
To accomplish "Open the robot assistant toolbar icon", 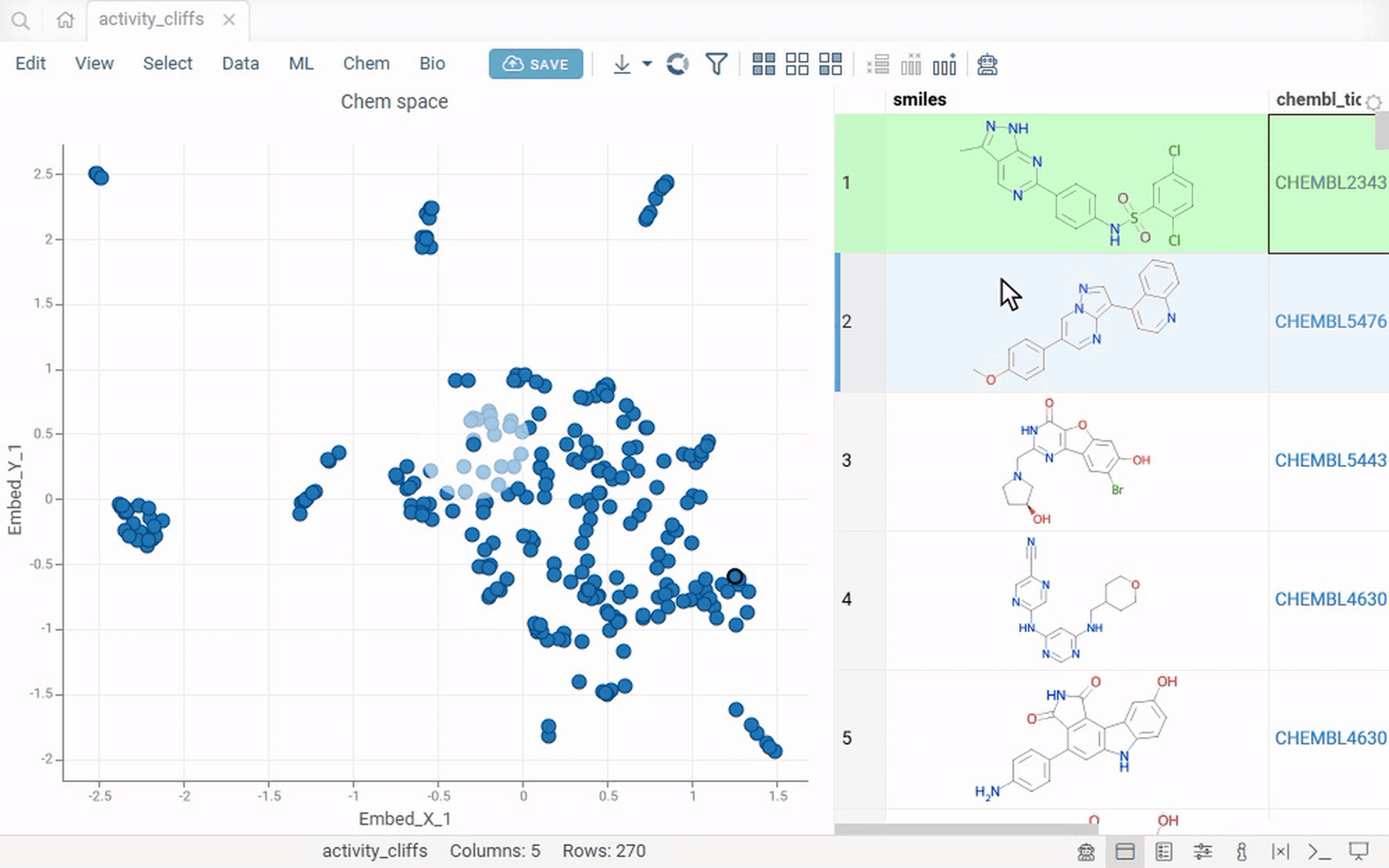I will pyautogui.click(x=987, y=64).
